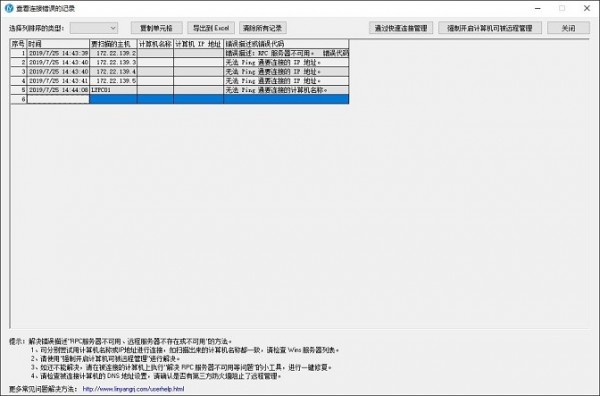Open the linyangrj.com userhelp link

click(x=133, y=389)
